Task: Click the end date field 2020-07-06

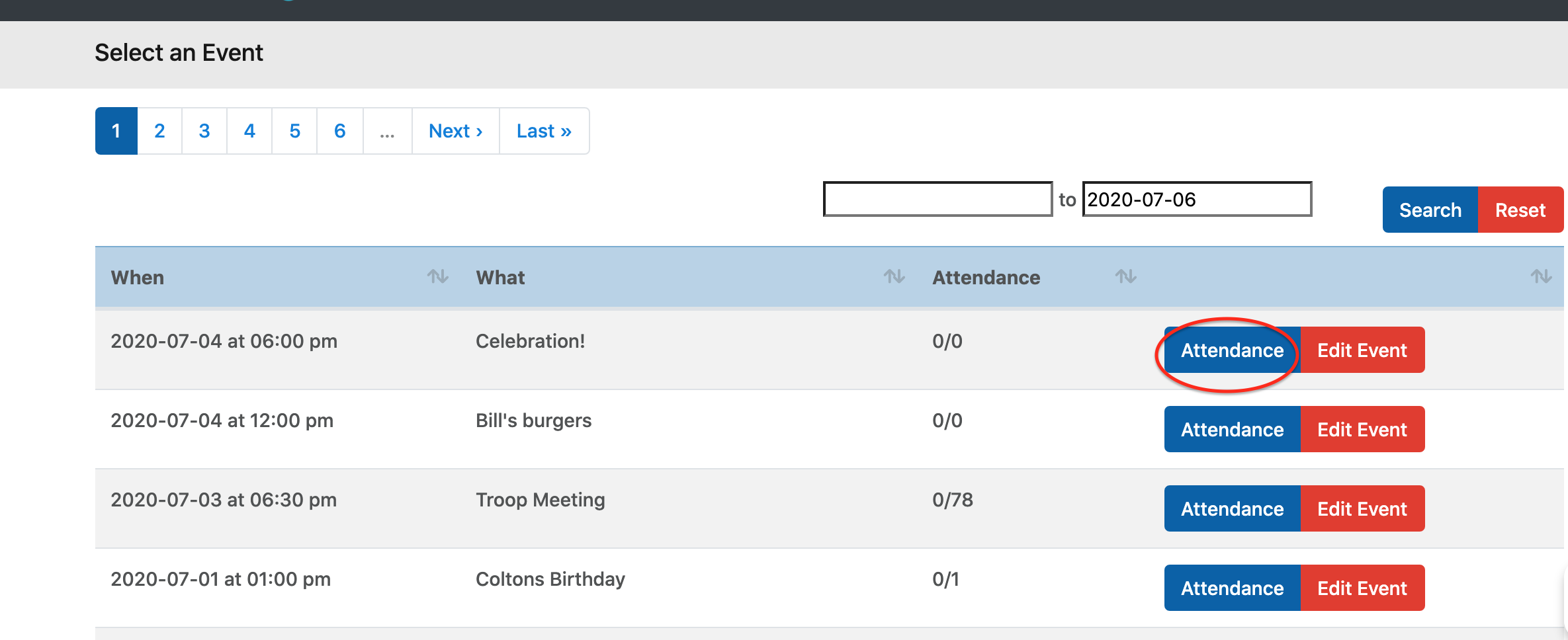Action: 1196,199
